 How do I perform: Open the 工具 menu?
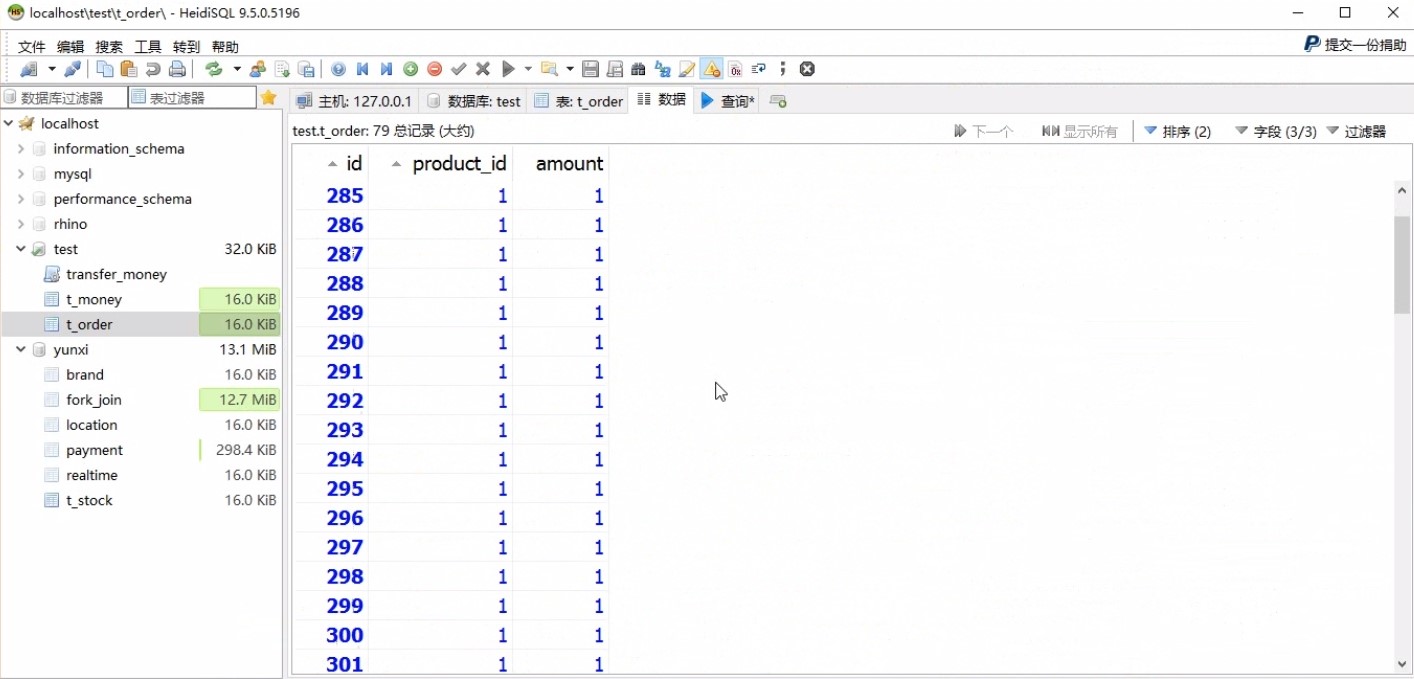tap(148, 47)
